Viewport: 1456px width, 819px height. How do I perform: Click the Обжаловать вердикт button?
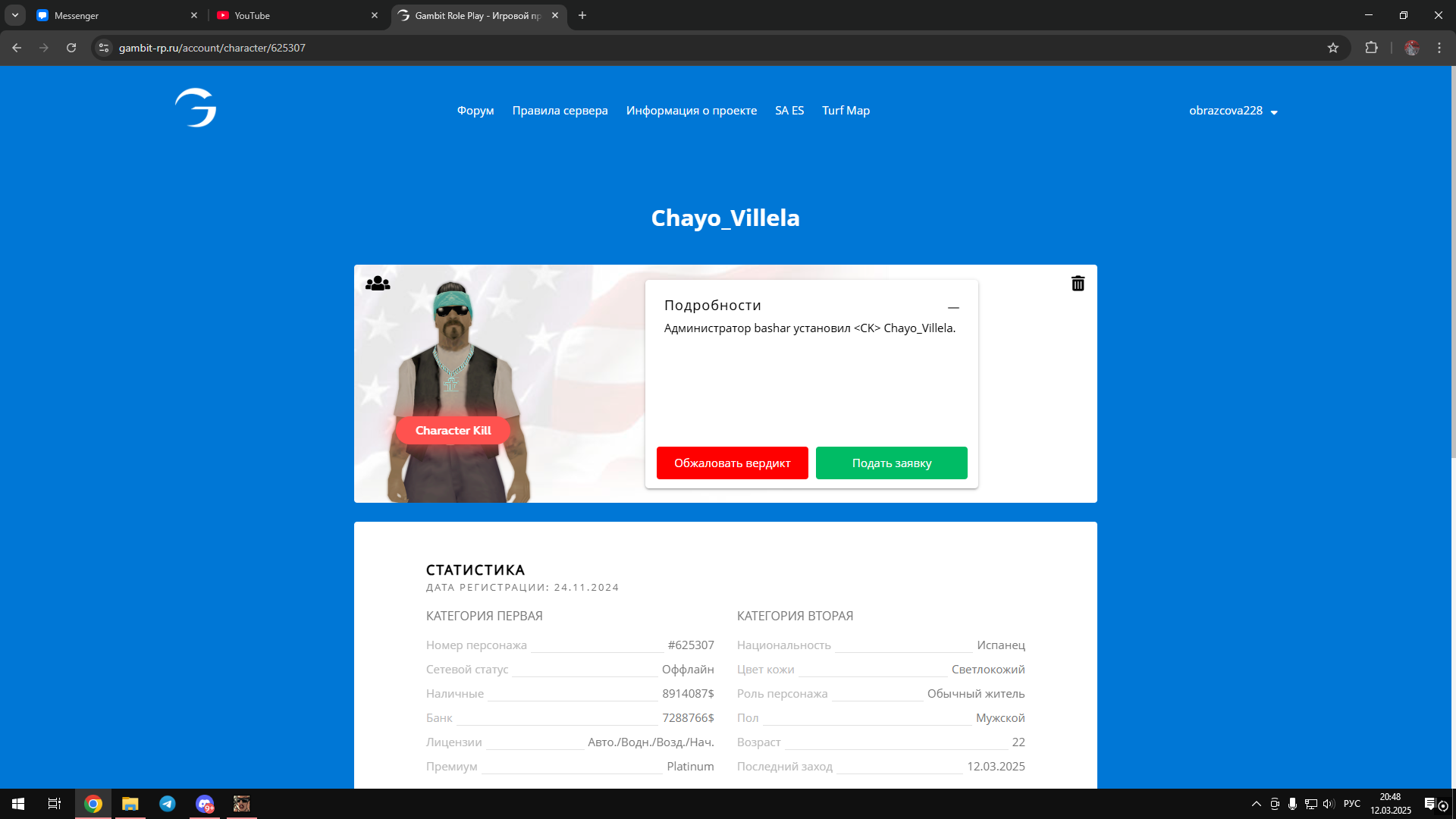732,463
